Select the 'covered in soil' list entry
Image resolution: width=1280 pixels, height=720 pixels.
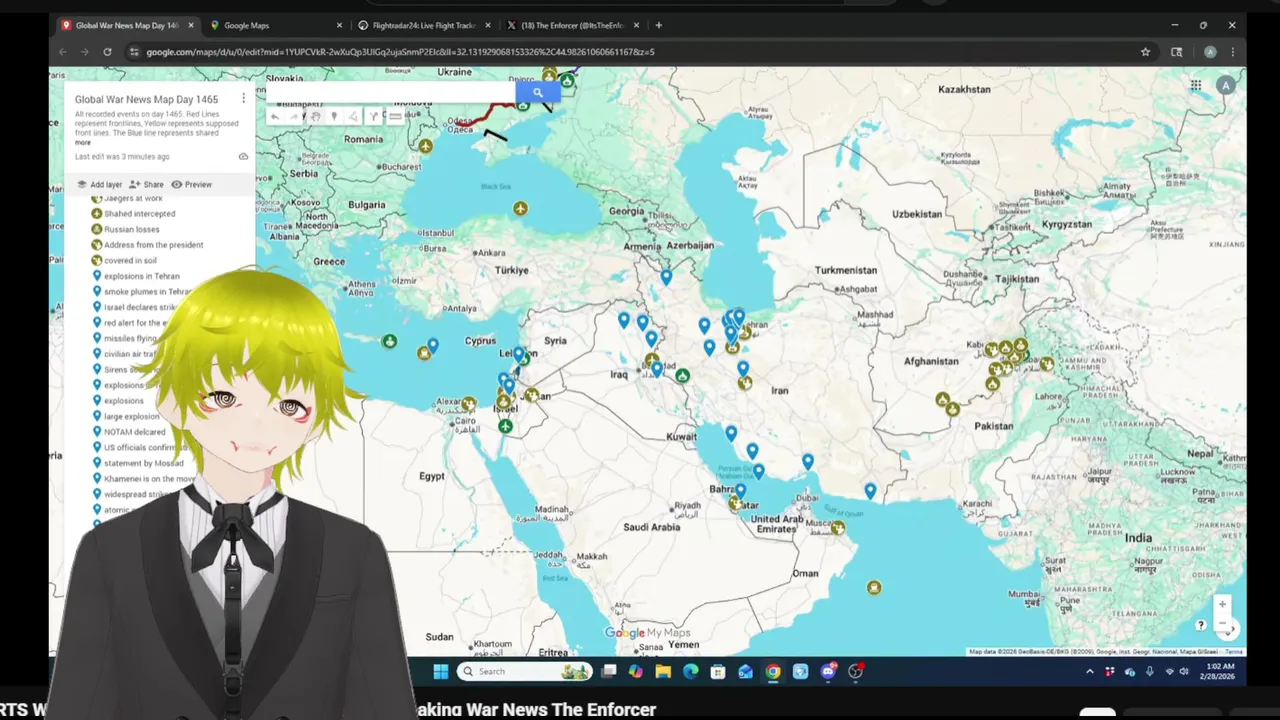click(x=130, y=260)
